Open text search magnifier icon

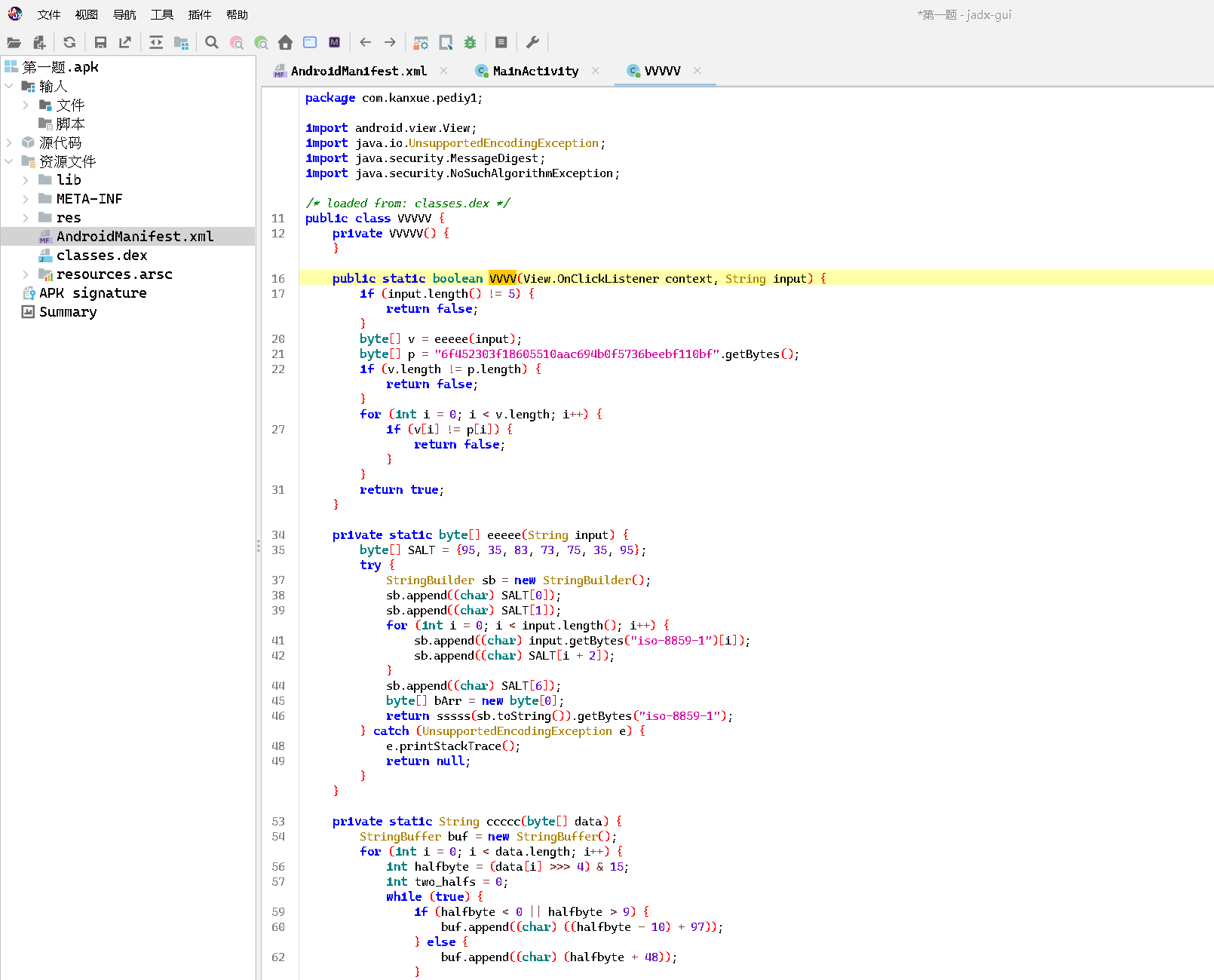point(212,43)
